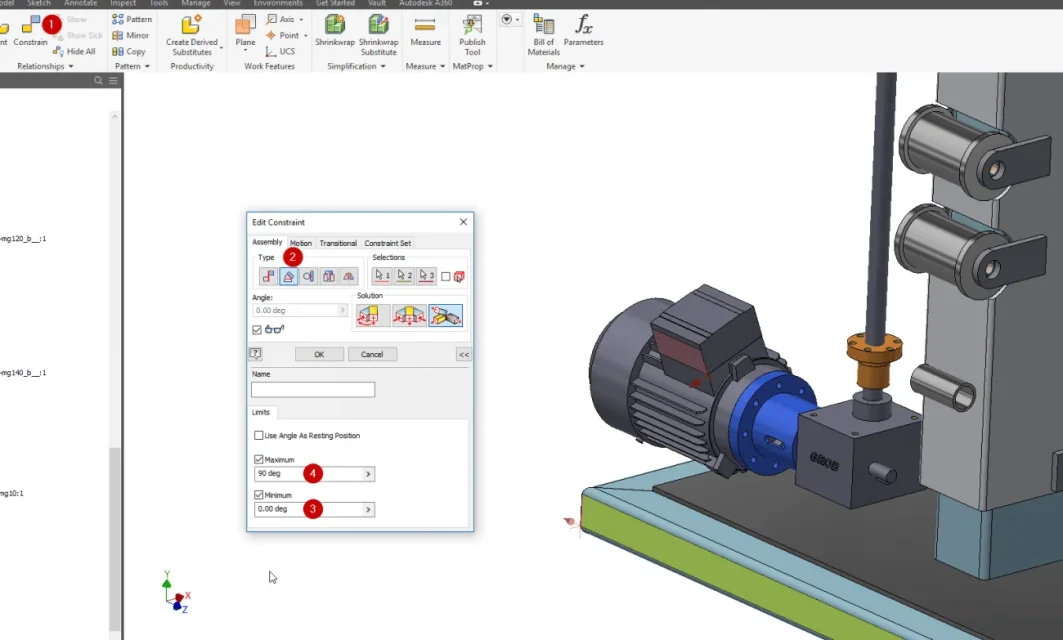Expand the MatProp panel dropdown
This screenshot has width=1063, height=640.
[490, 66]
